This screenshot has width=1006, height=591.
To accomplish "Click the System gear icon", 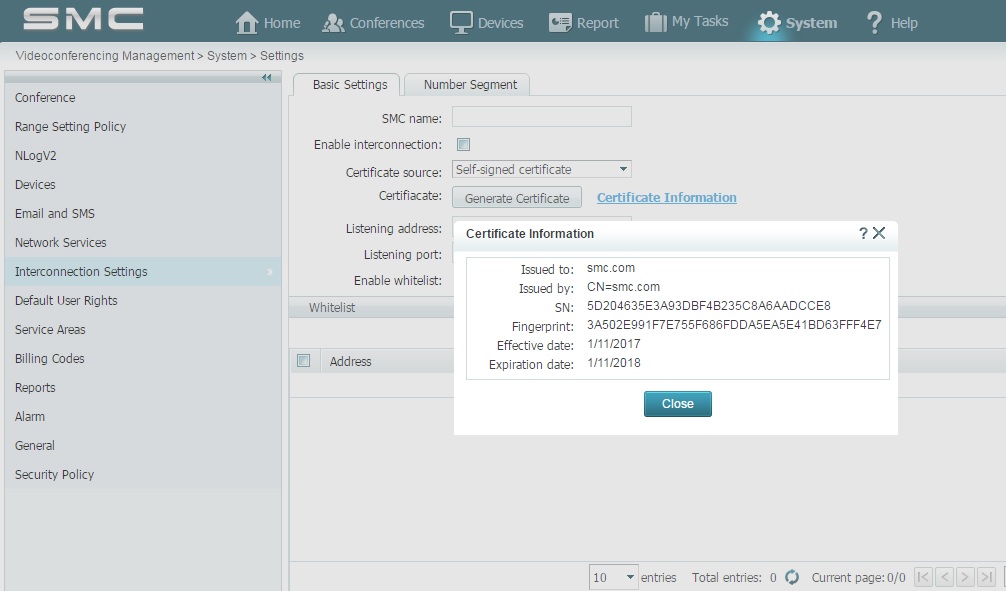I will point(769,23).
